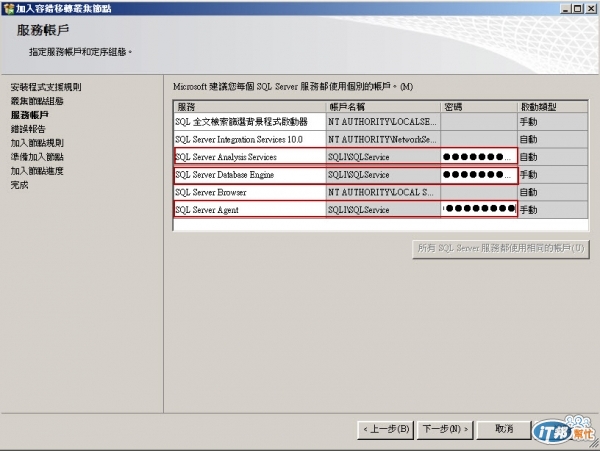Screen dimensions: 600x451
Task: Go to next step with 下一步(N)
Action: tap(445, 430)
